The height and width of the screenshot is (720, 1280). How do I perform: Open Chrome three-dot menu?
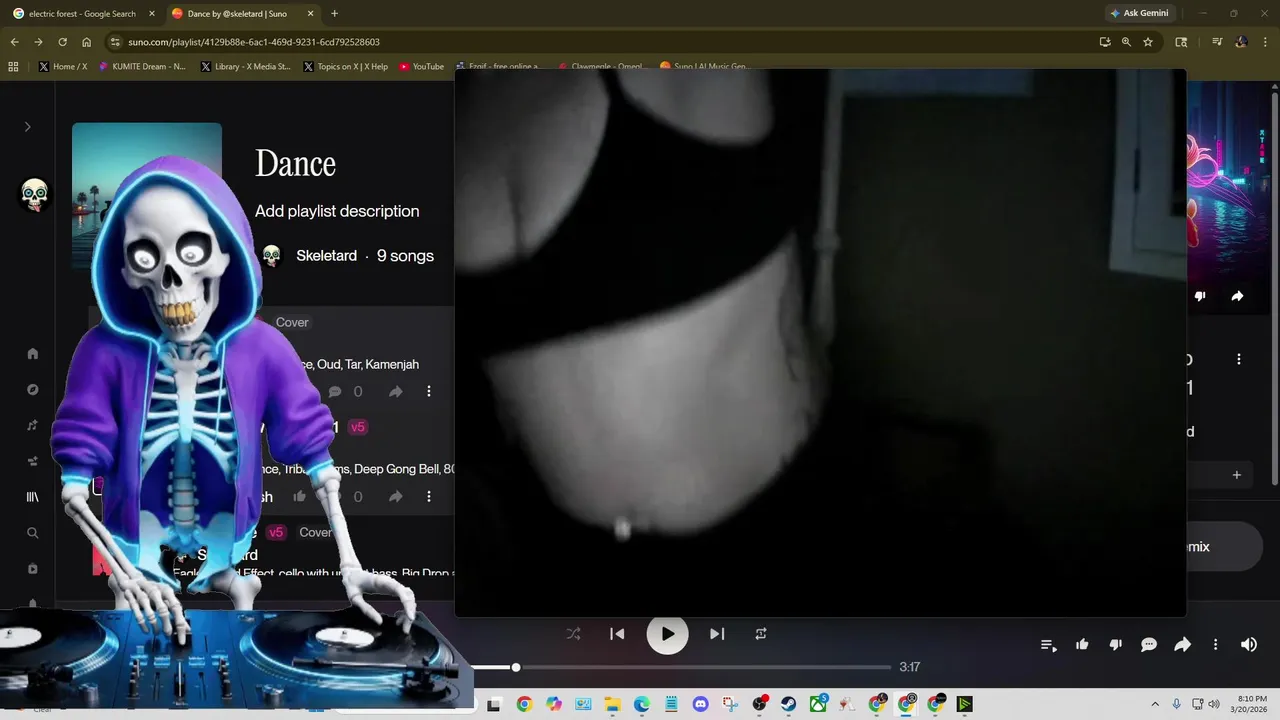pyautogui.click(x=1265, y=42)
